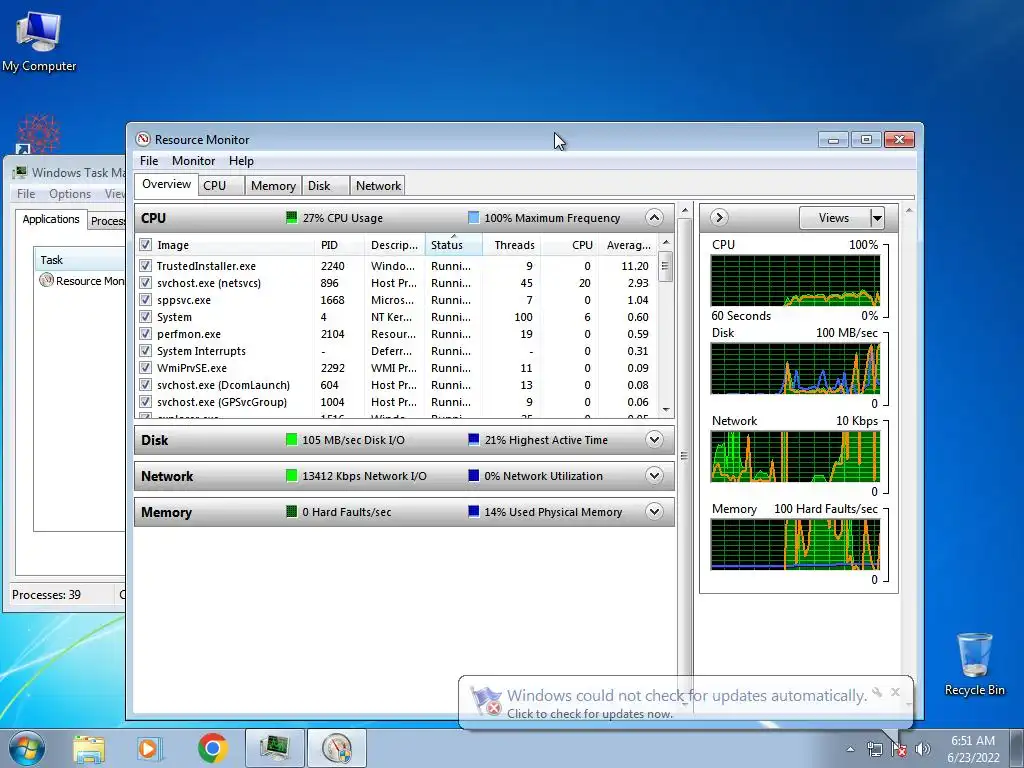Dismiss the Windows update notification balloon
This screenshot has height=768, width=1024.
pos(895,692)
